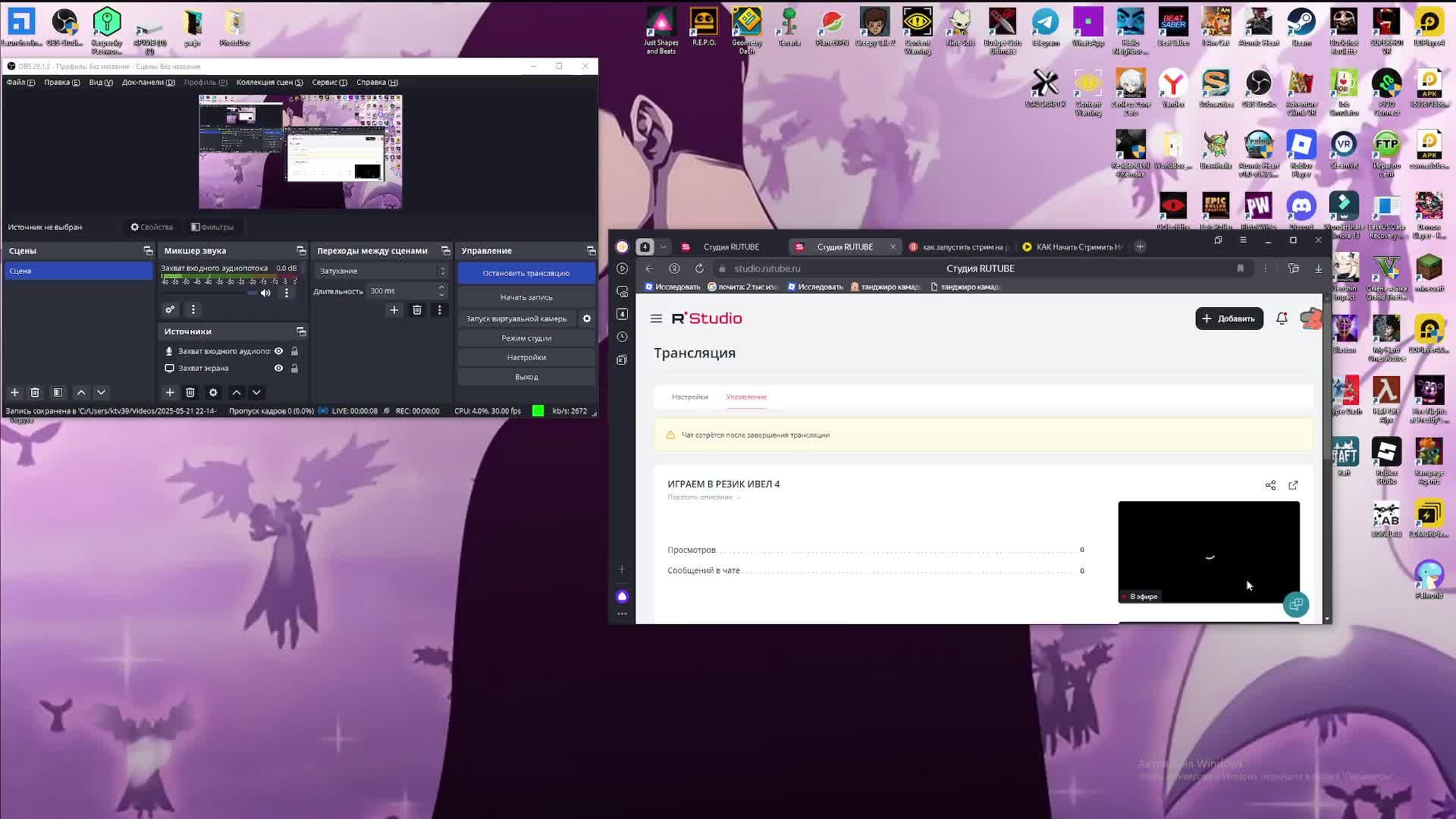Lock the screen capture source
Image resolution: width=1456 pixels, height=819 pixels.
[x=294, y=368]
